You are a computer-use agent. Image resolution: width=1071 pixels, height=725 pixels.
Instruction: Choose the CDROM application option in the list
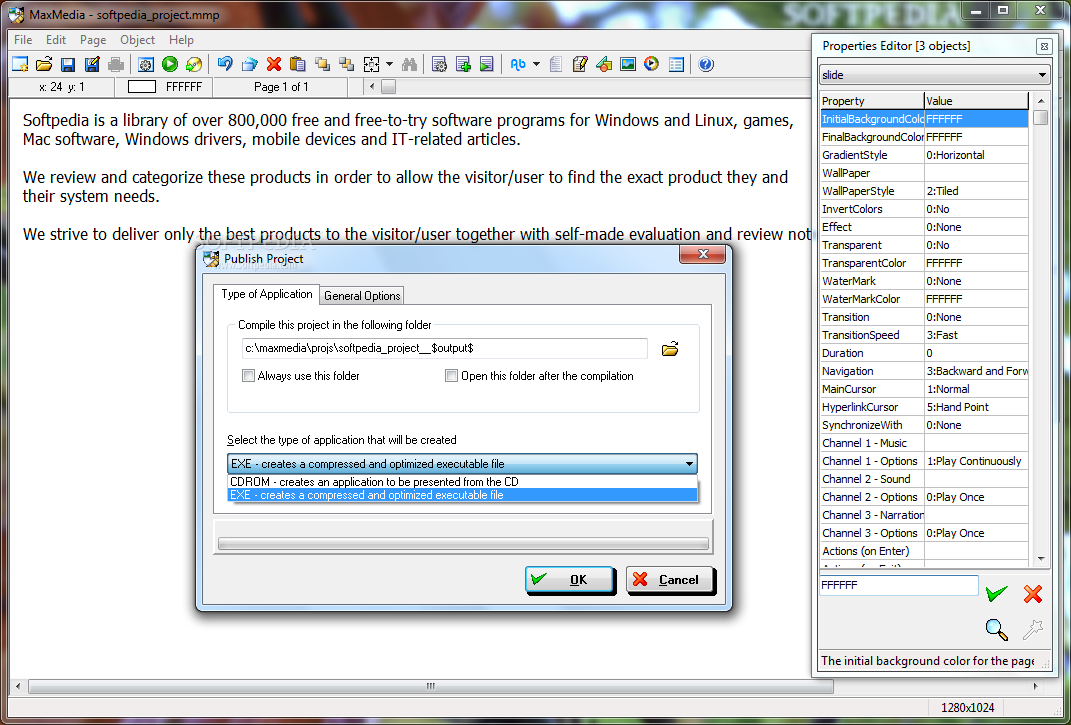462,482
